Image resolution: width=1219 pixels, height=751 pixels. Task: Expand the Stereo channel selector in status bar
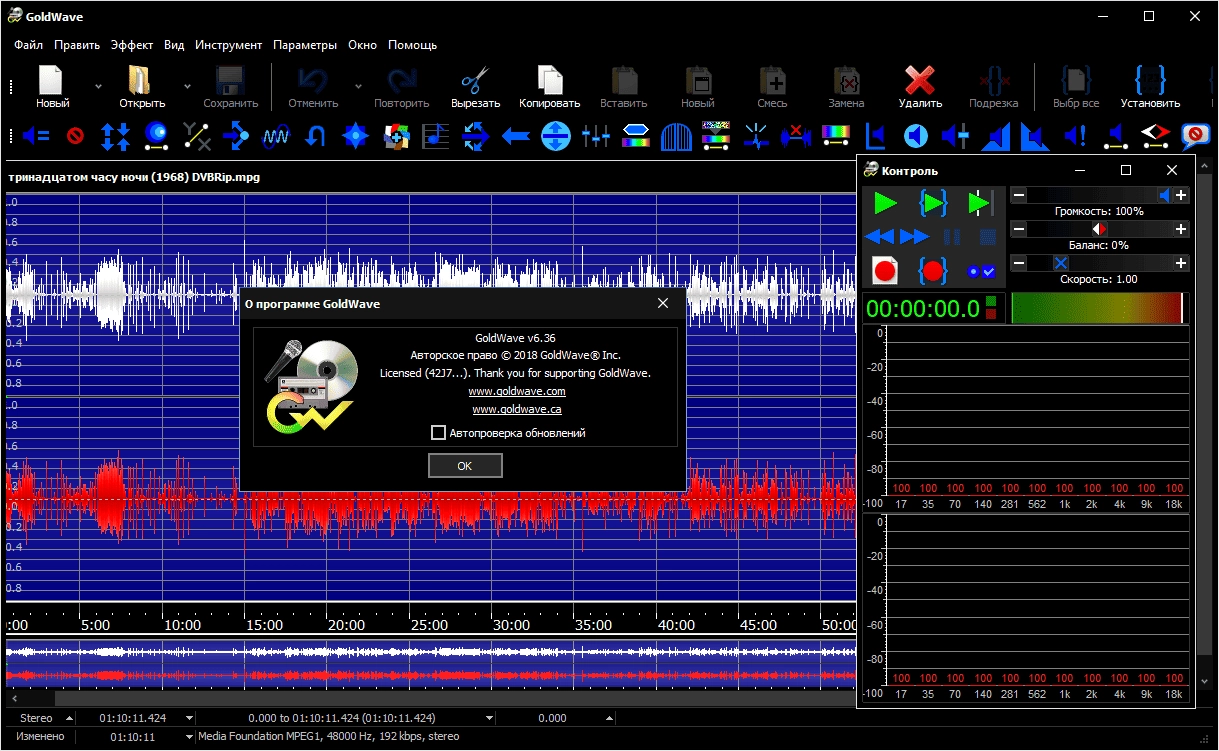coord(69,718)
